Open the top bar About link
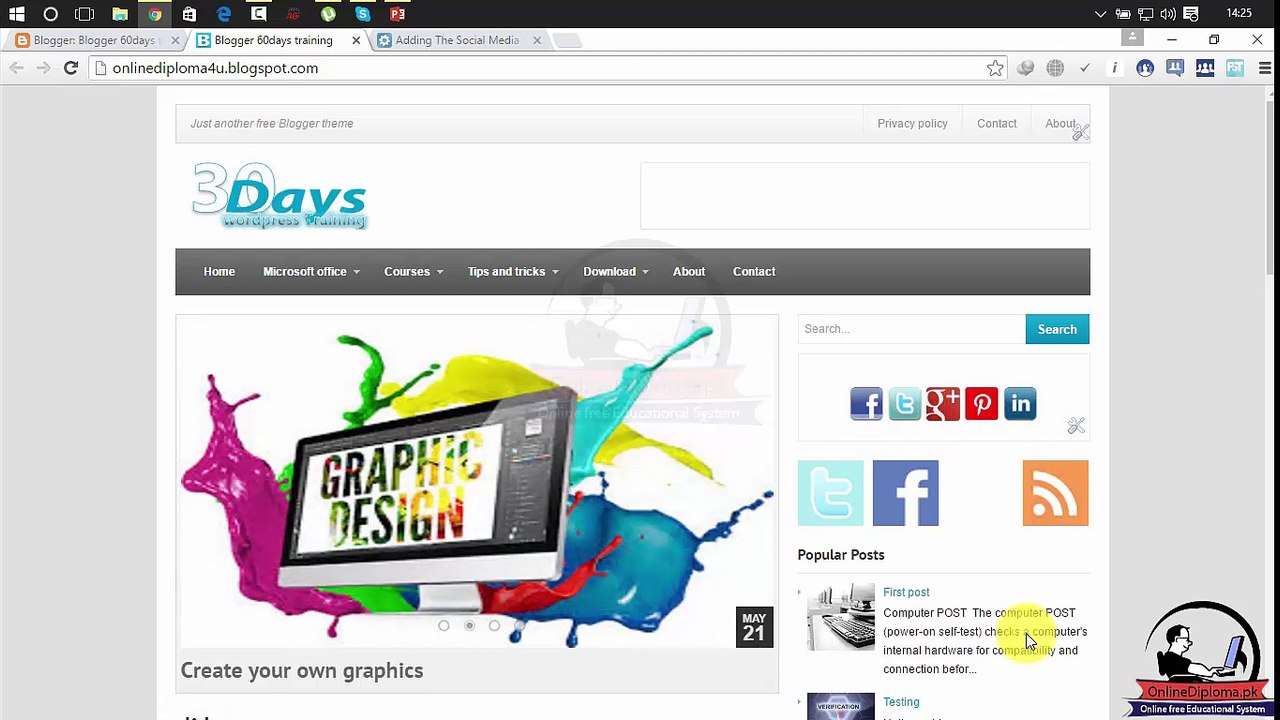The width and height of the screenshot is (1280, 720). pyautogui.click(x=1060, y=124)
